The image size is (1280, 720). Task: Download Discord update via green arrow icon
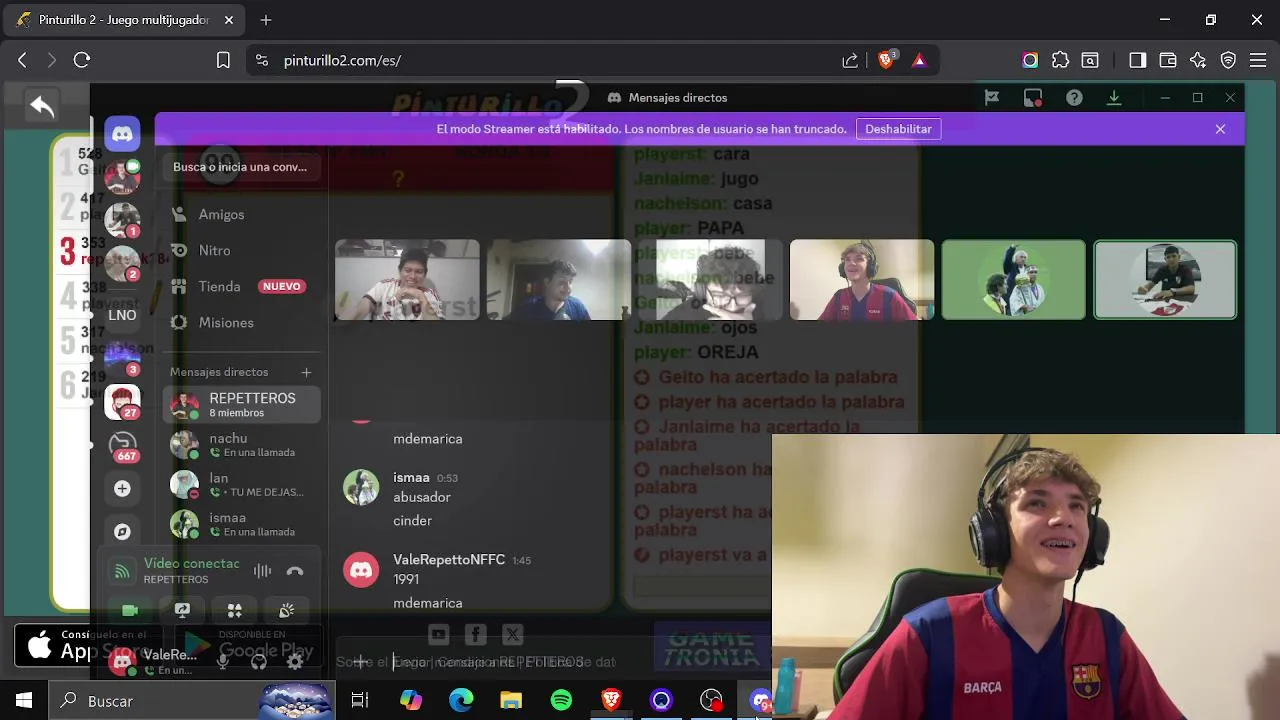click(1114, 98)
